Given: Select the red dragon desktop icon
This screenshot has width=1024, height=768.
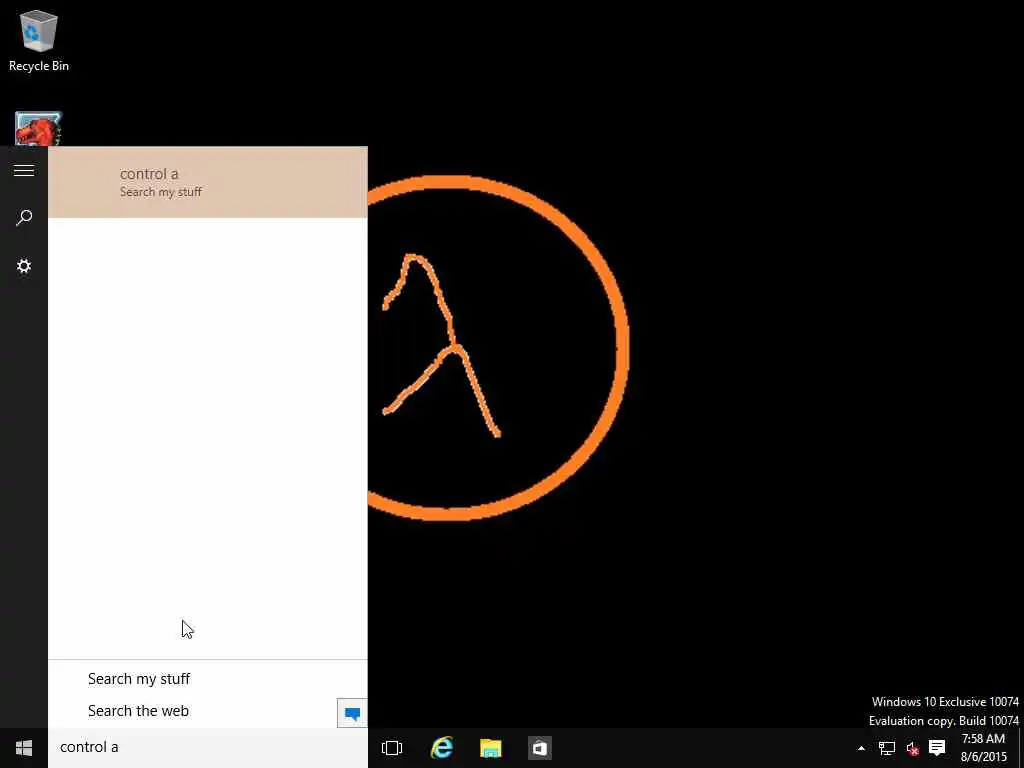Looking at the screenshot, I should click(x=38, y=129).
